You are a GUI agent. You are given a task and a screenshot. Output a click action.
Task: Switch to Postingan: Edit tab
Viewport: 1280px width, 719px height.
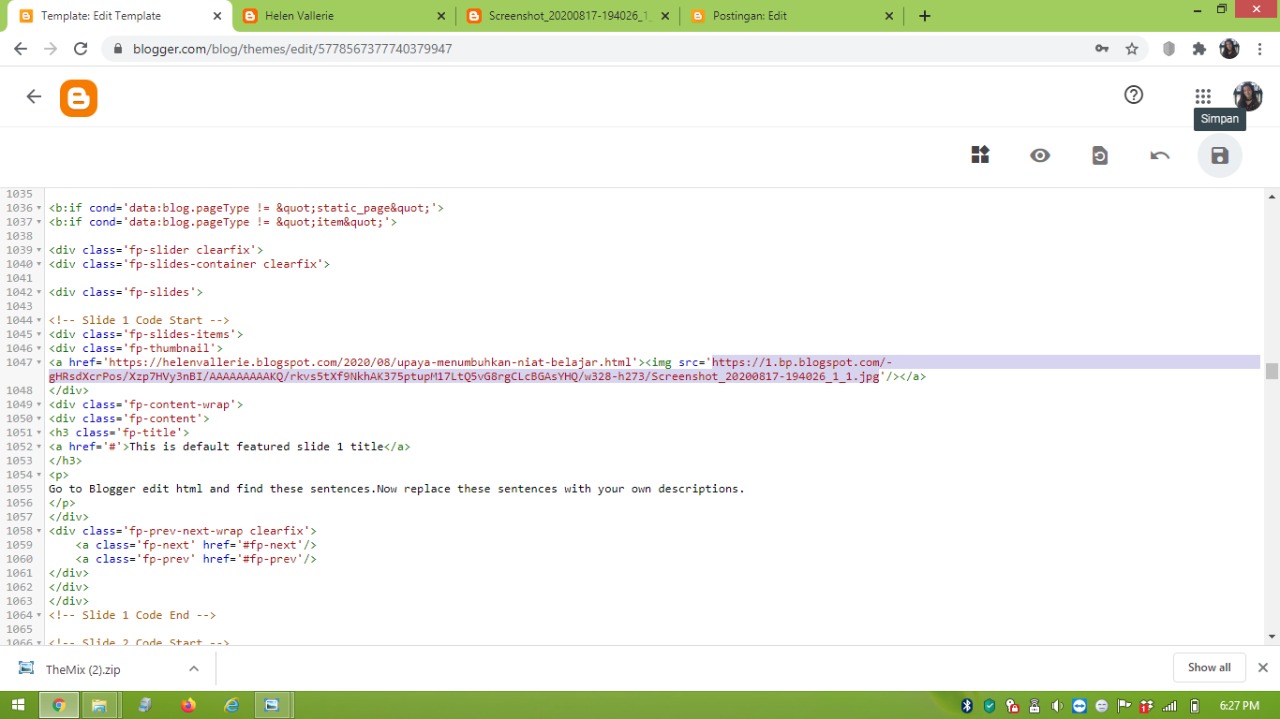tap(792, 16)
